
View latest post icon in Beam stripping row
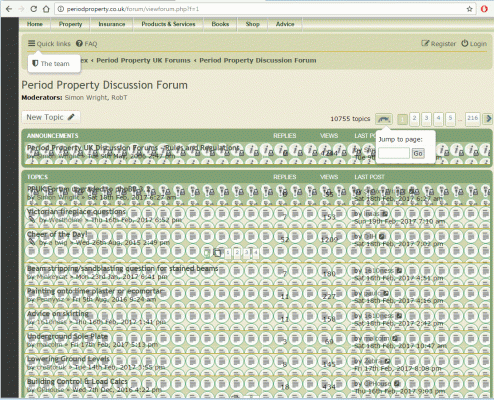click(x=399, y=270)
